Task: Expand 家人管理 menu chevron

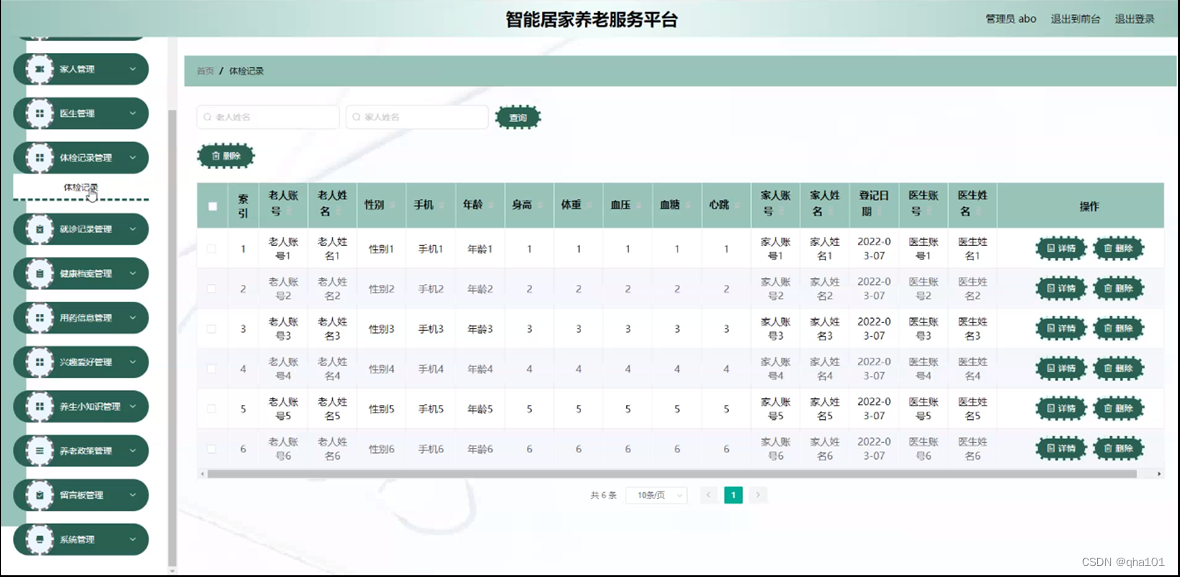Action: click(x=132, y=69)
